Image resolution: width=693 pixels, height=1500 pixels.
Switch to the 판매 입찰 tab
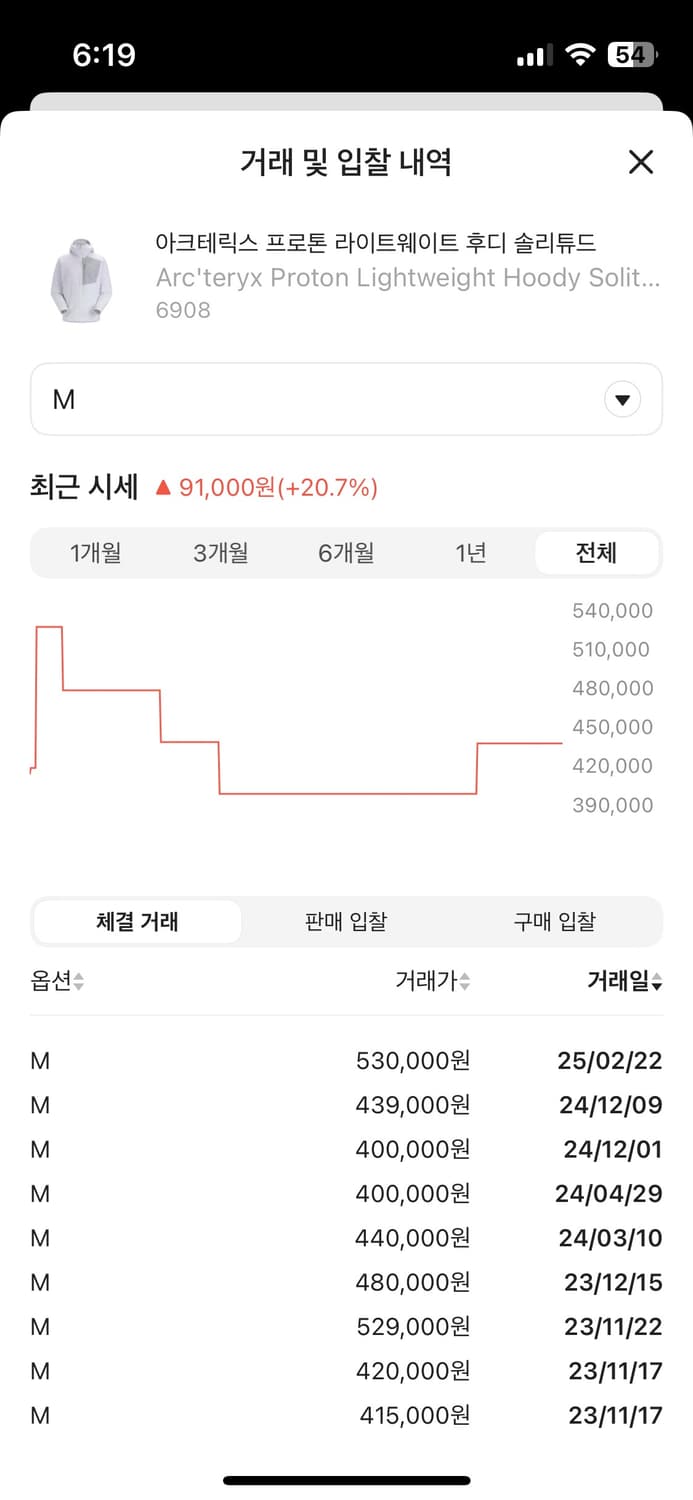(x=344, y=921)
